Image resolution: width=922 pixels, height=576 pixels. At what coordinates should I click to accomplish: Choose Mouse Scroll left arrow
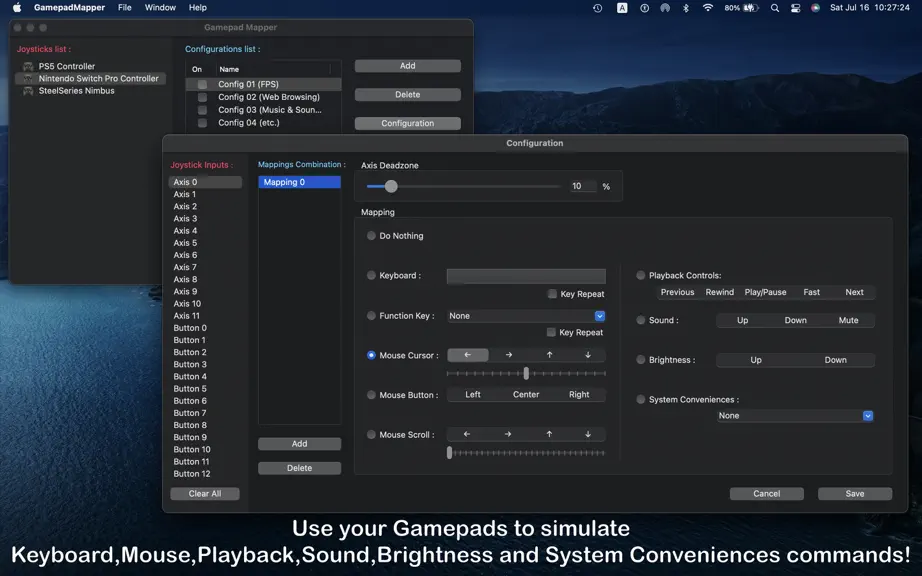click(x=467, y=434)
